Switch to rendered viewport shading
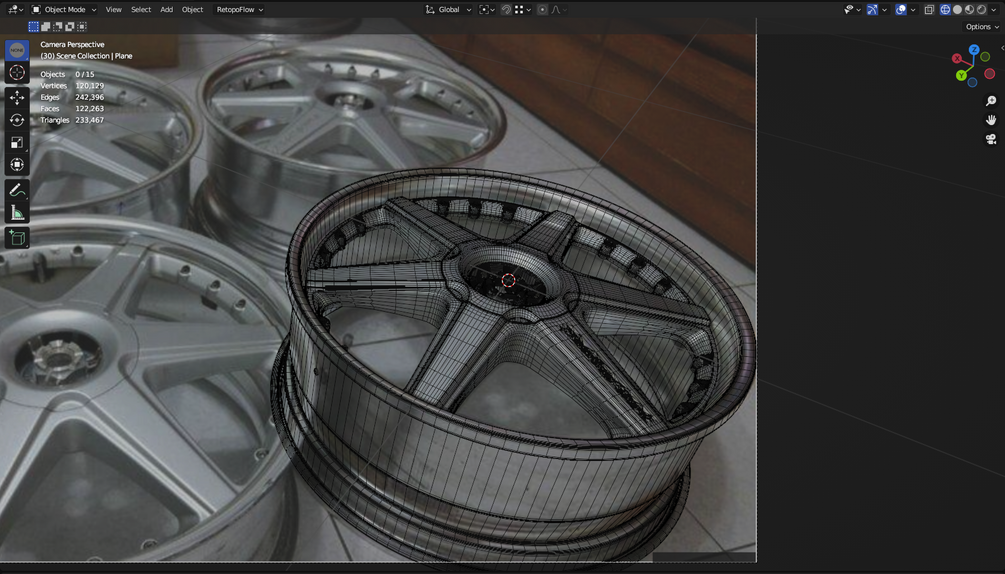 pos(982,10)
